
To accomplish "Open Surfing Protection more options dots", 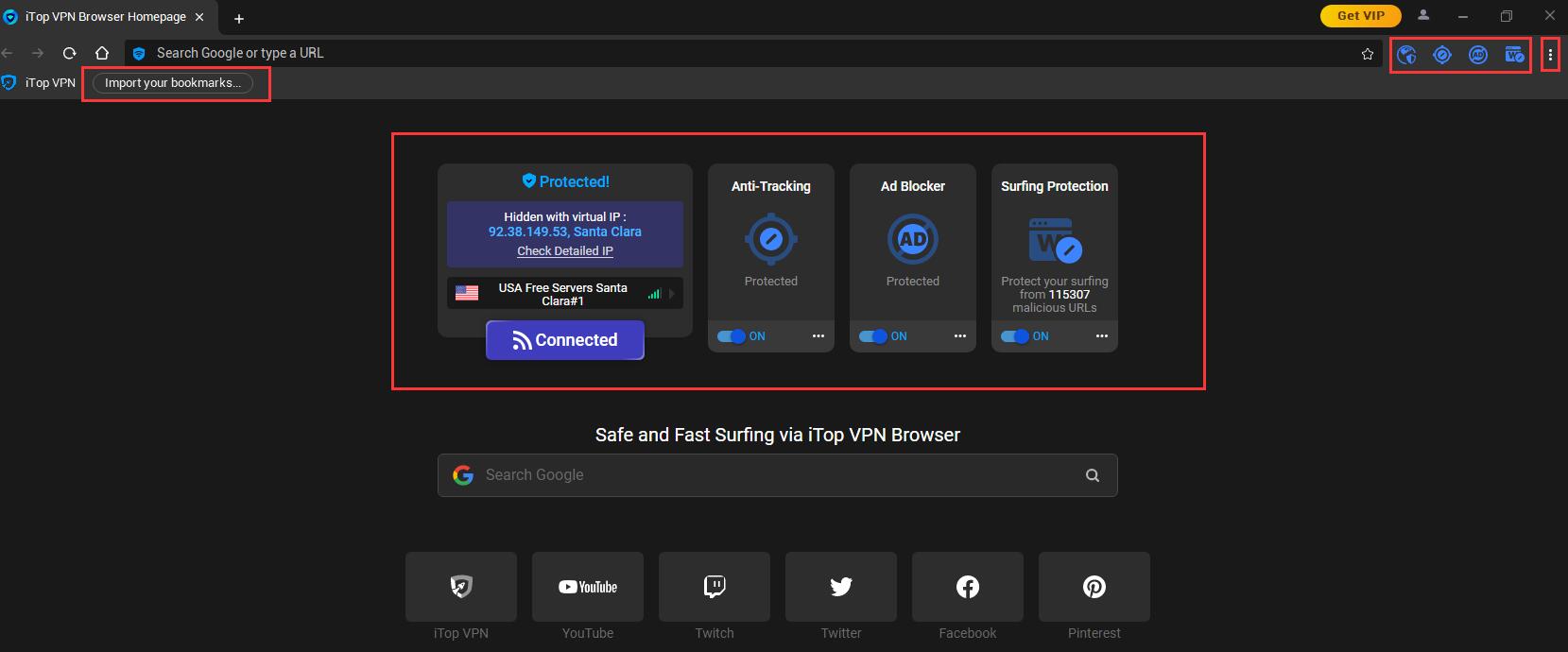I will (1102, 336).
